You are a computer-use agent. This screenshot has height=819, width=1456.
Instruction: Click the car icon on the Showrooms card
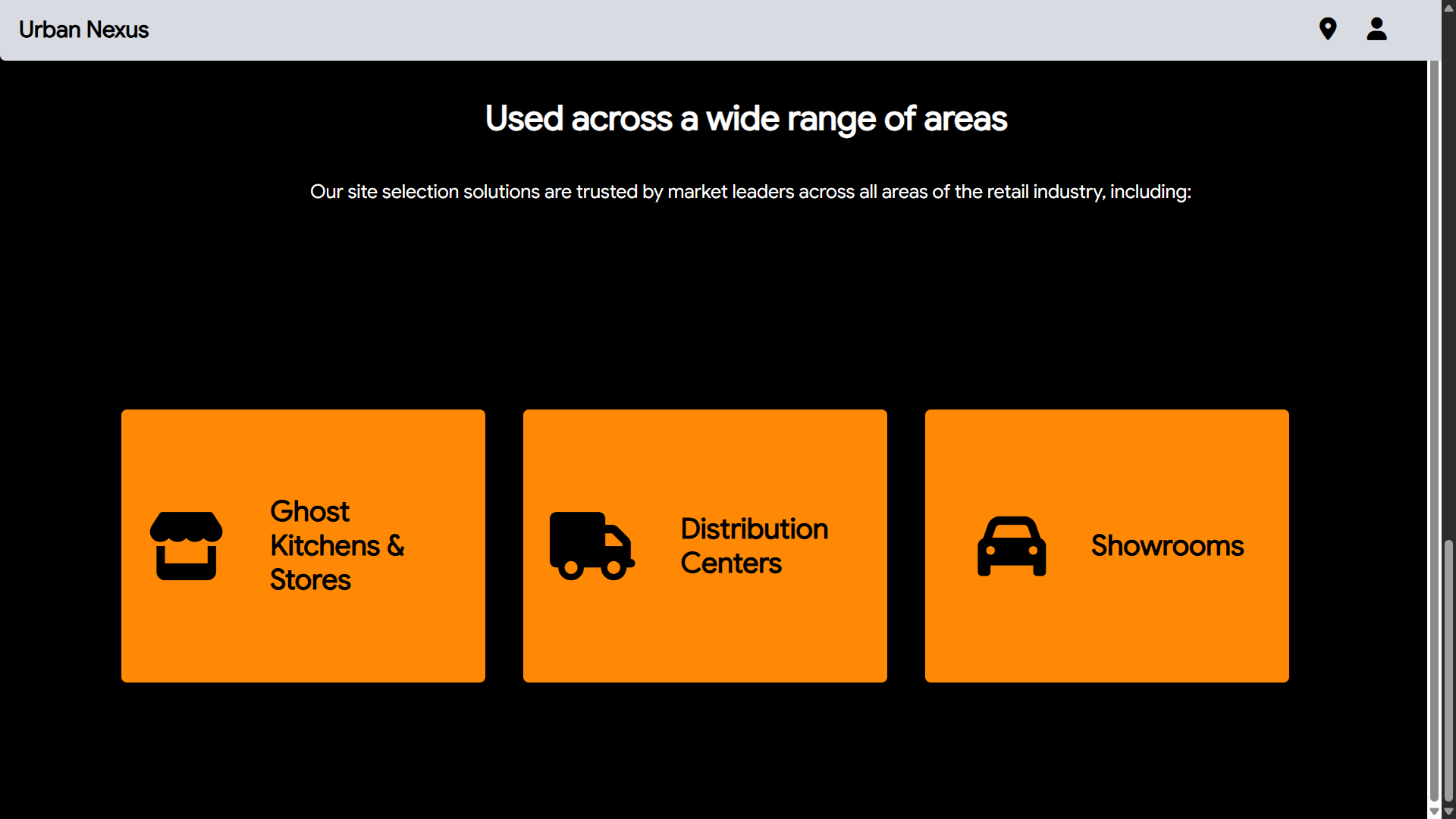[1012, 546]
